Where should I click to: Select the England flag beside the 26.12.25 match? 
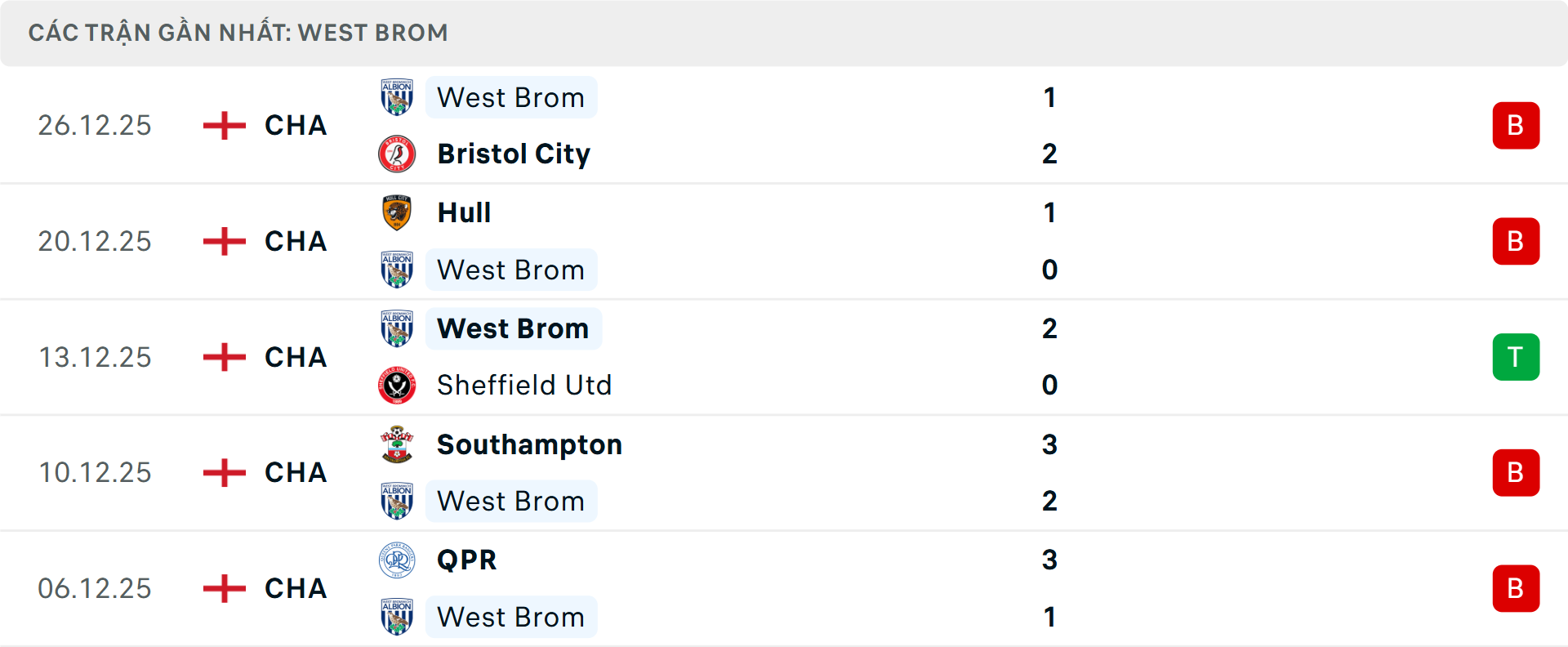pyautogui.click(x=223, y=125)
